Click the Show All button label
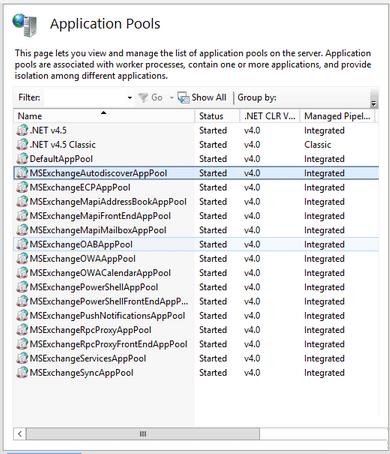The height and width of the screenshot is (454, 390). pyautogui.click(x=209, y=98)
